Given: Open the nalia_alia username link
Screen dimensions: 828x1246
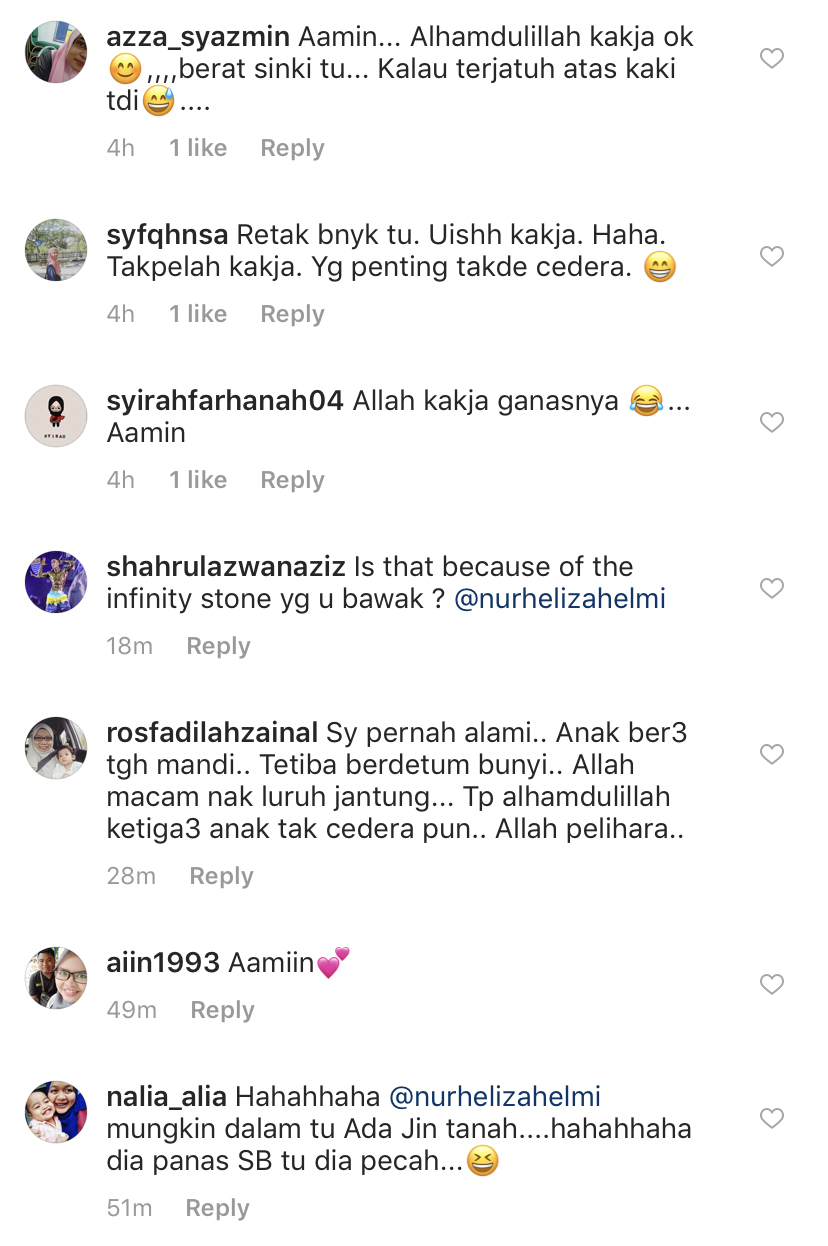Looking at the screenshot, I should coord(166,1097).
